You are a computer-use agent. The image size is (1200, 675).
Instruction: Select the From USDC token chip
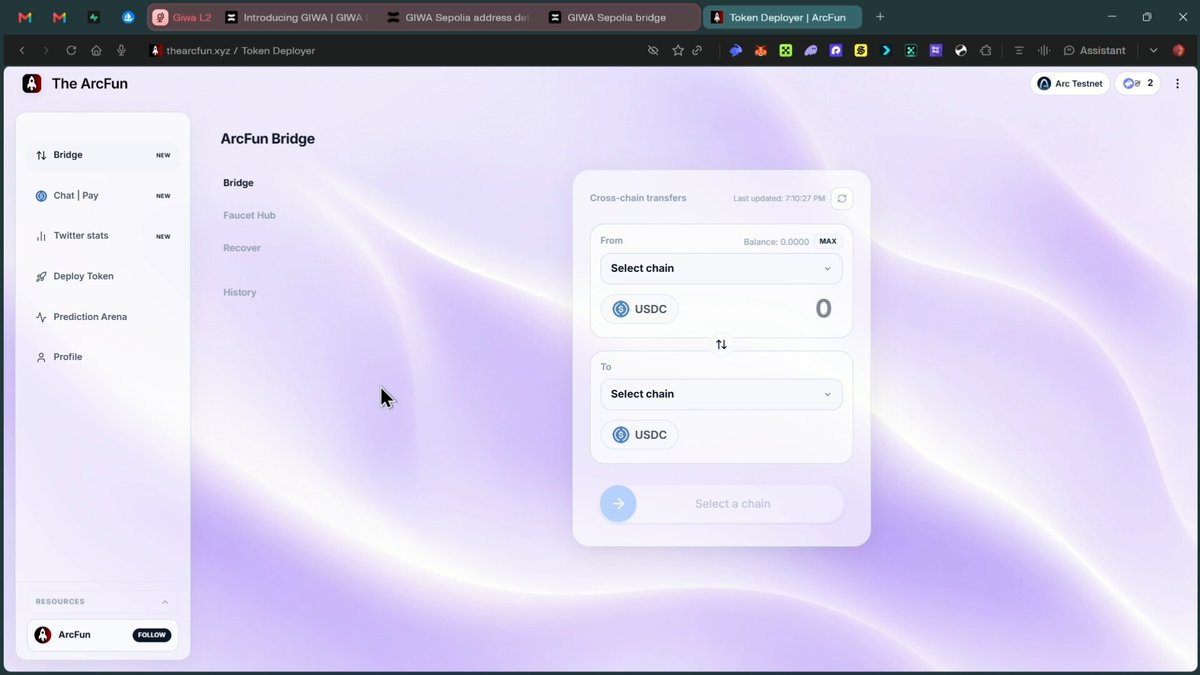640,309
